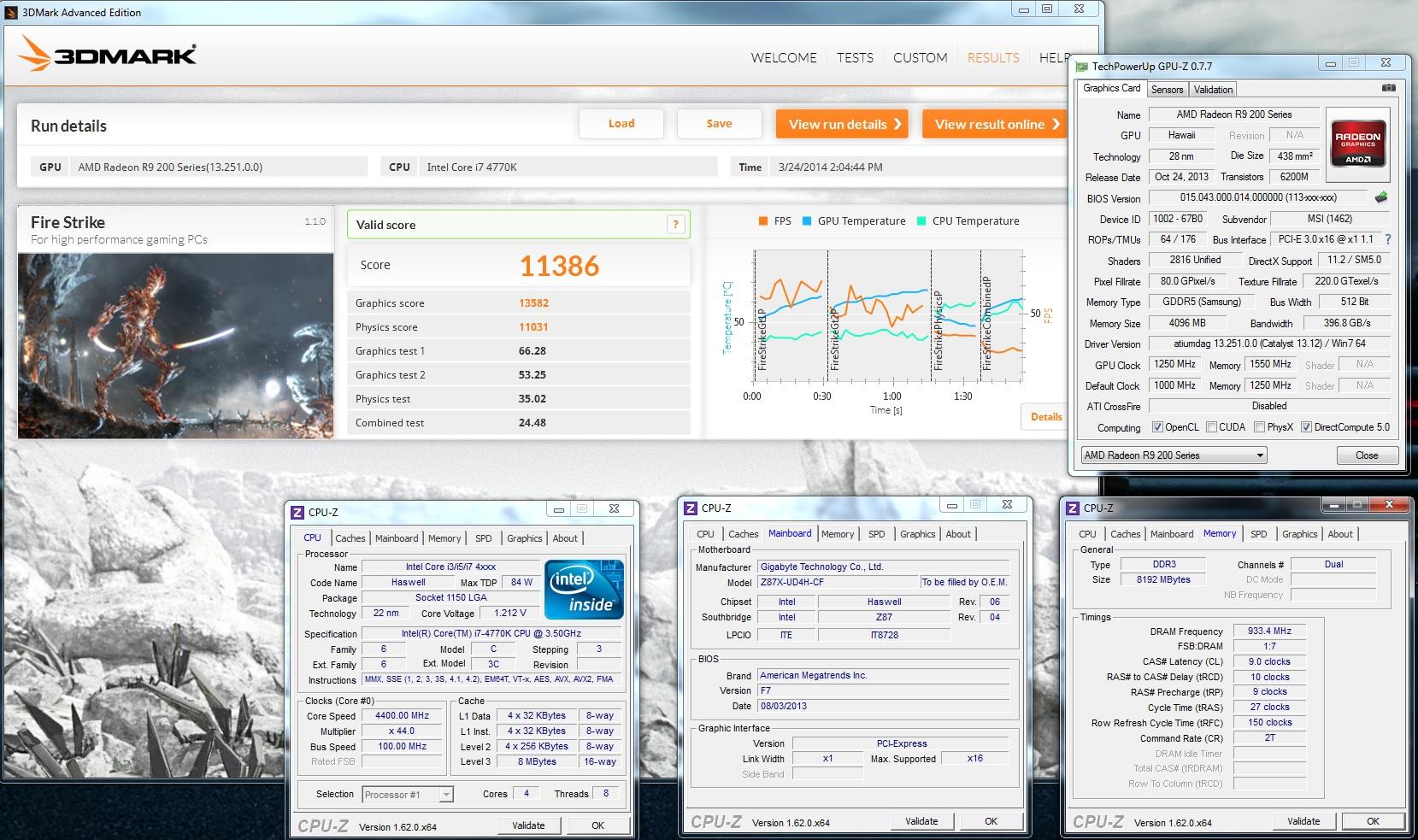Click the teal CPU Temperature legend swatch
1418x840 pixels.
(x=921, y=221)
